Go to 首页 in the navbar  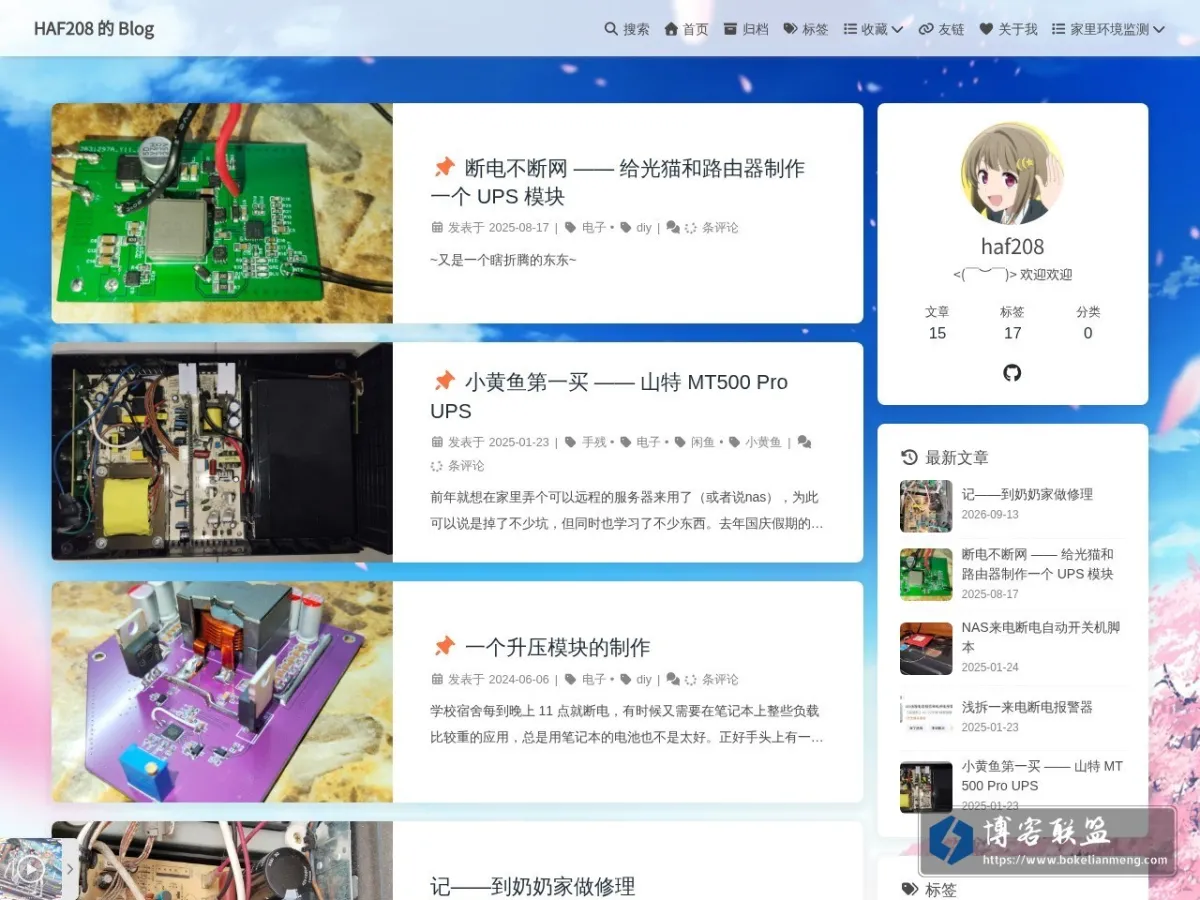(686, 29)
